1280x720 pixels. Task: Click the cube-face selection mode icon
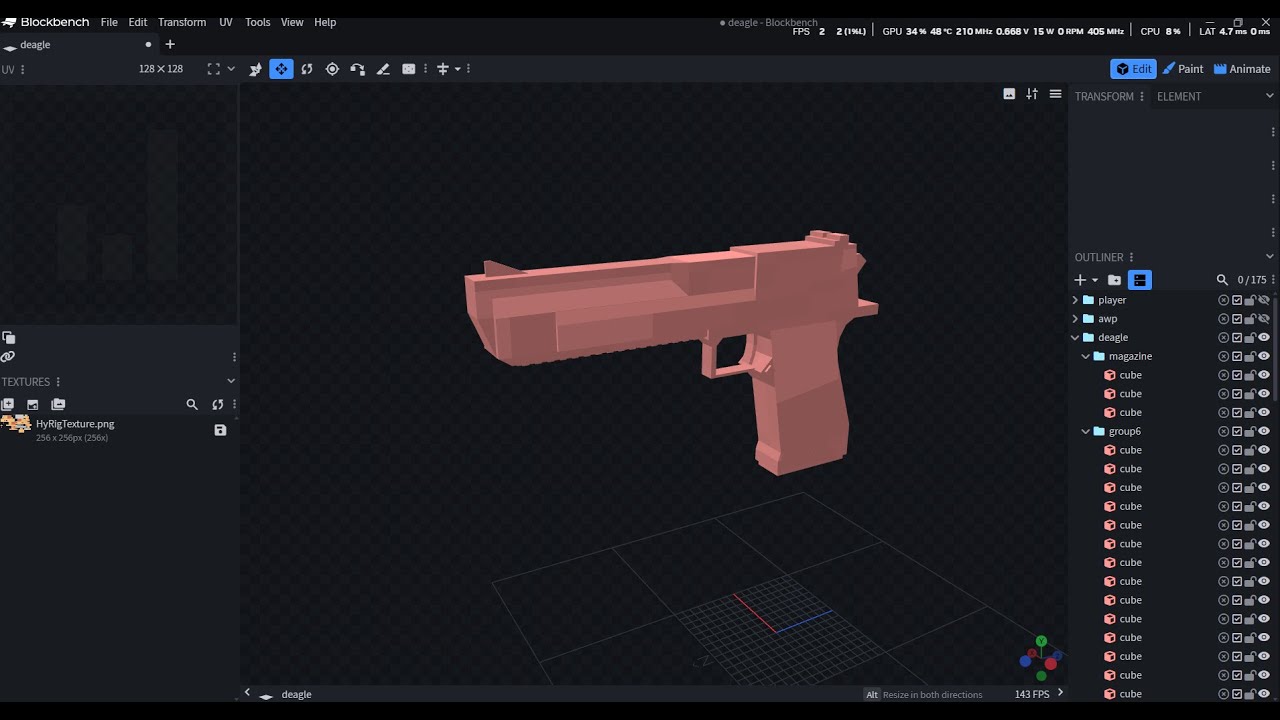[x=409, y=69]
